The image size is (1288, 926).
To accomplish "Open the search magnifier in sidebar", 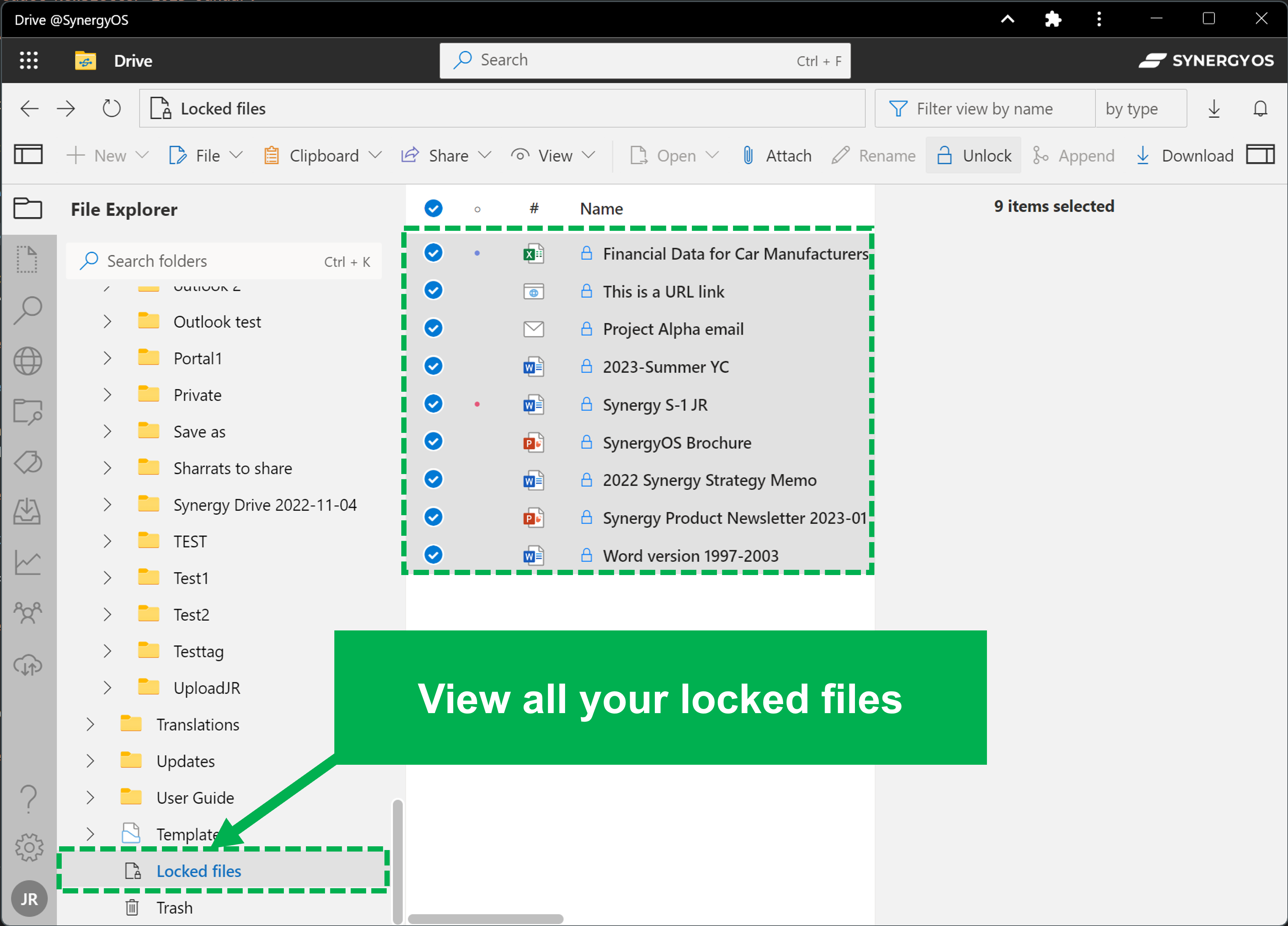I will tap(27, 310).
